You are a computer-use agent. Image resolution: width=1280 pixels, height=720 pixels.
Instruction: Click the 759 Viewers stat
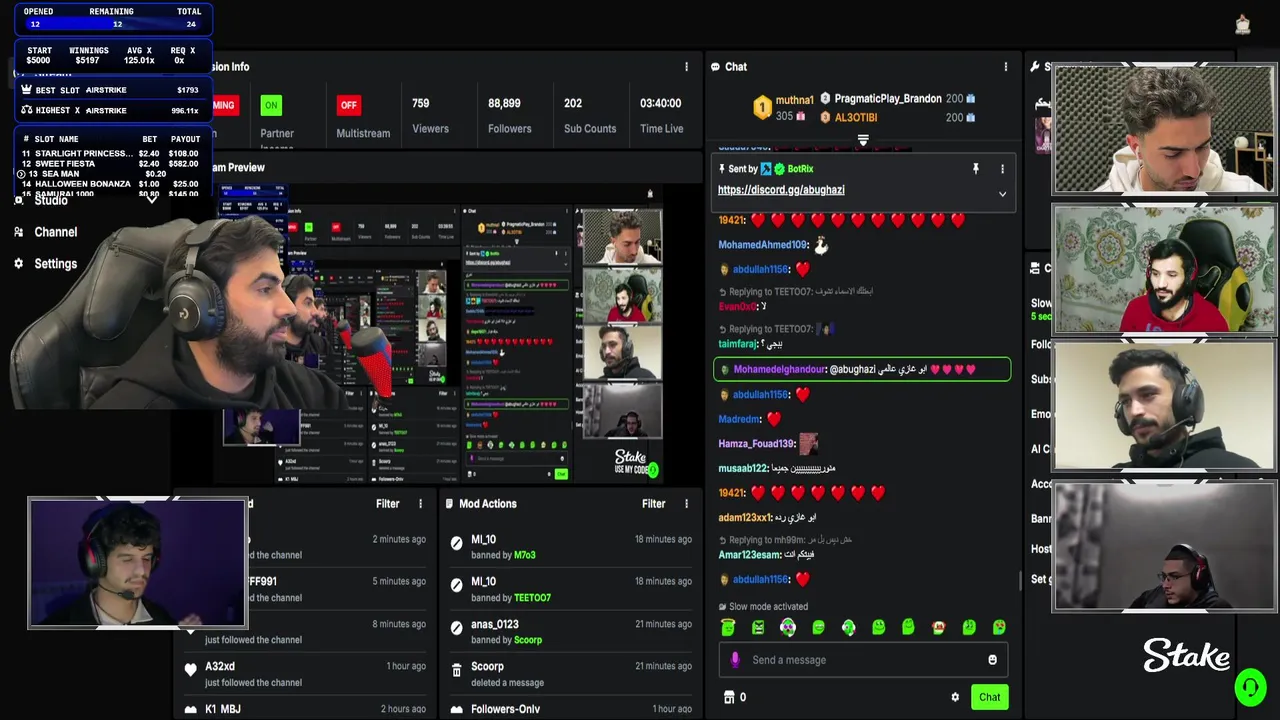tap(430, 115)
